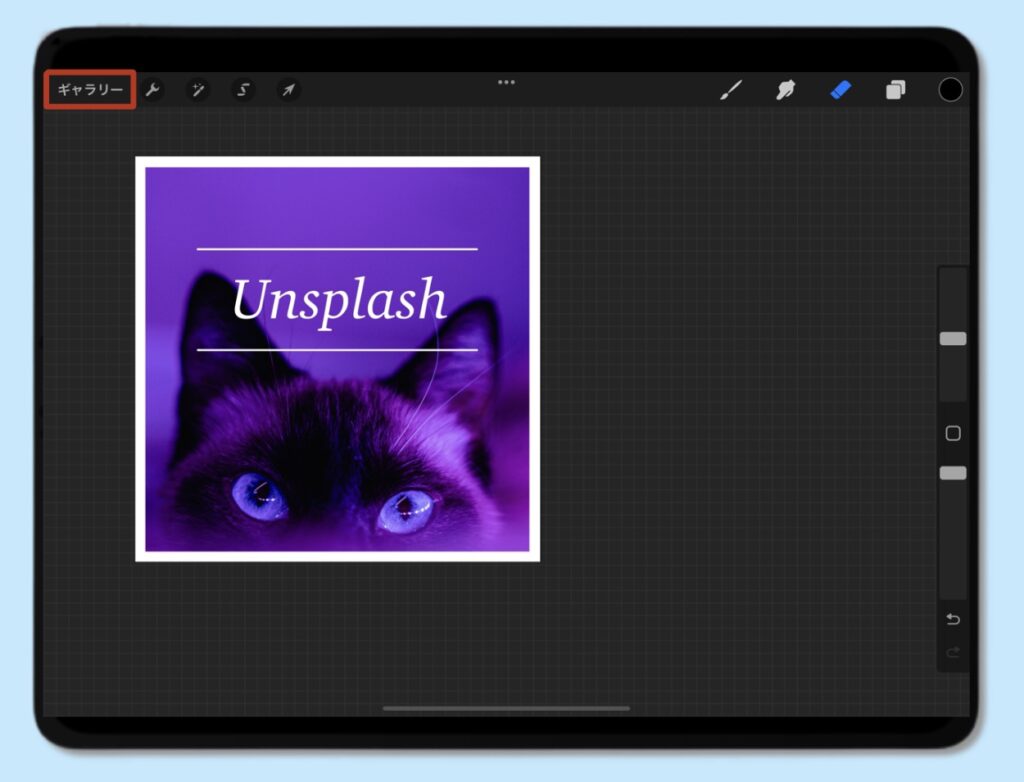Click the brush size slider handle
The width and height of the screenshot is (1024, 782).
coord(953,338)
